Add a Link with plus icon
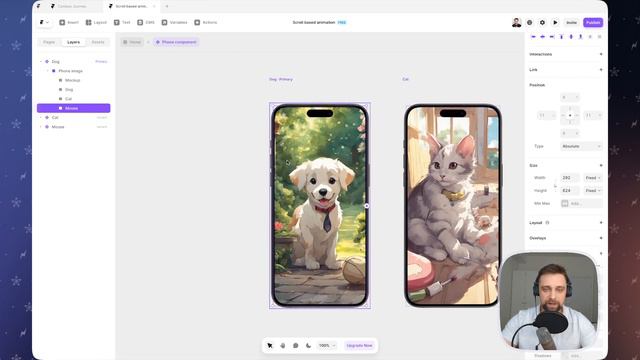Viewport: 640px width, 360px height. 601,70
